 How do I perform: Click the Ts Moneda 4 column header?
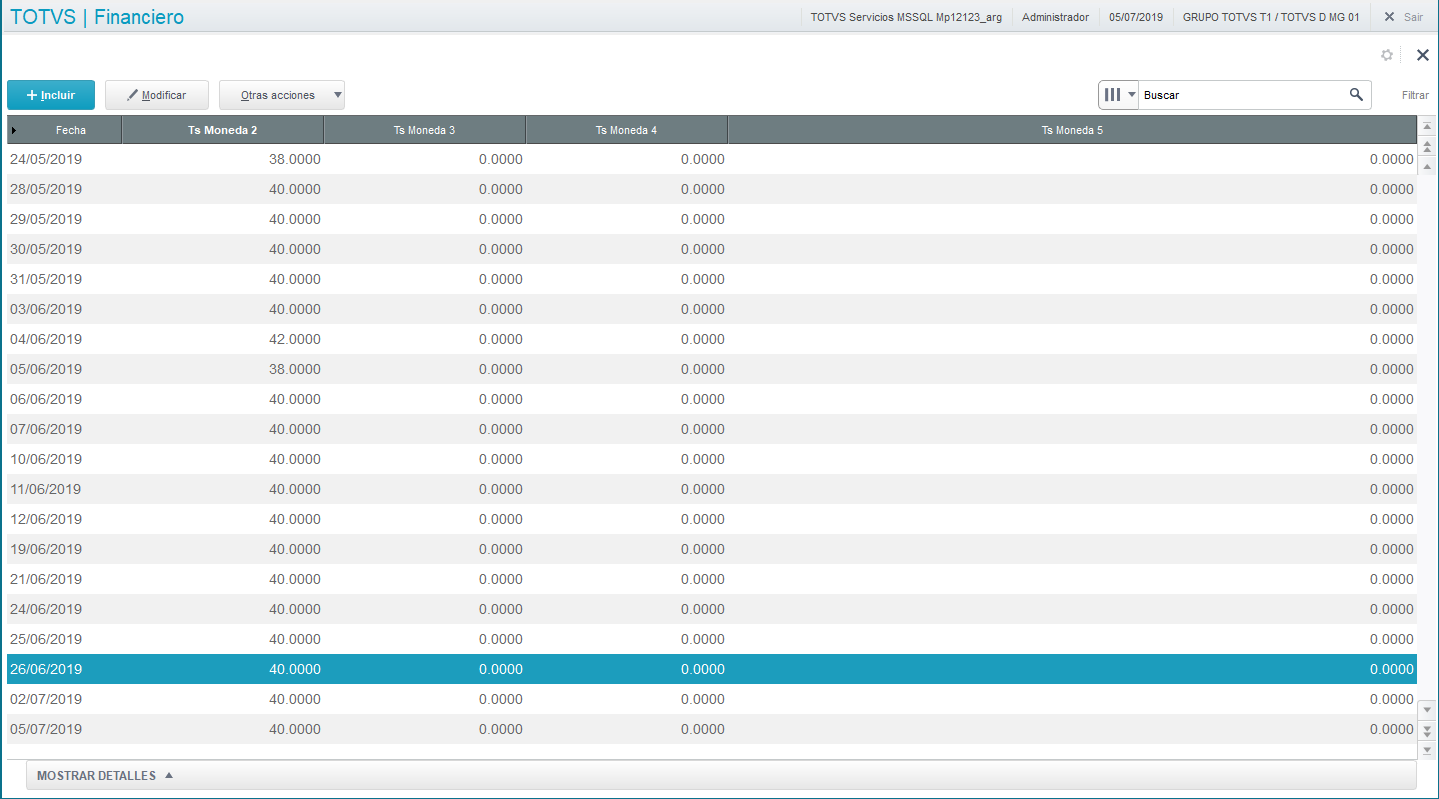coord(627,130)
